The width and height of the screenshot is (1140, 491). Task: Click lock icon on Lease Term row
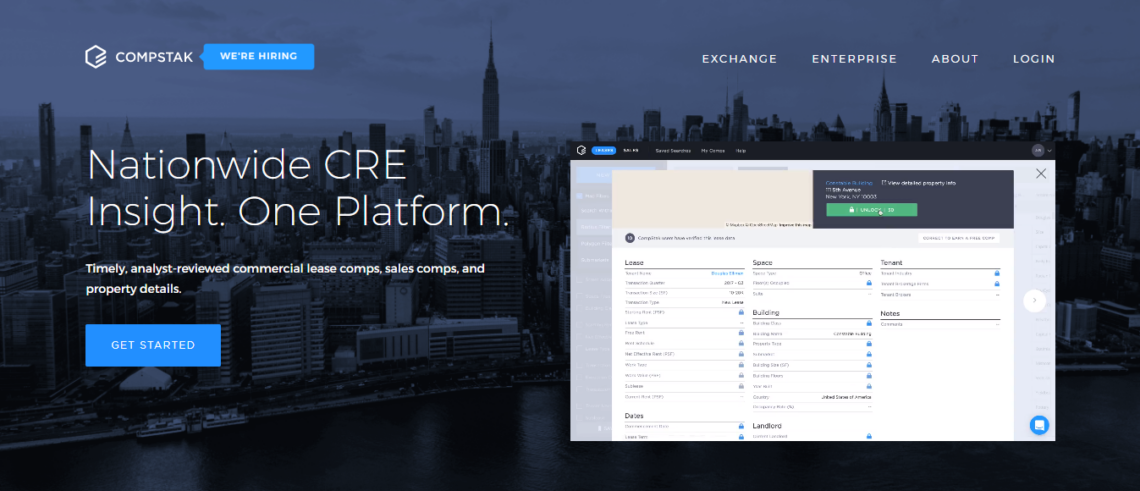point(741,436)
